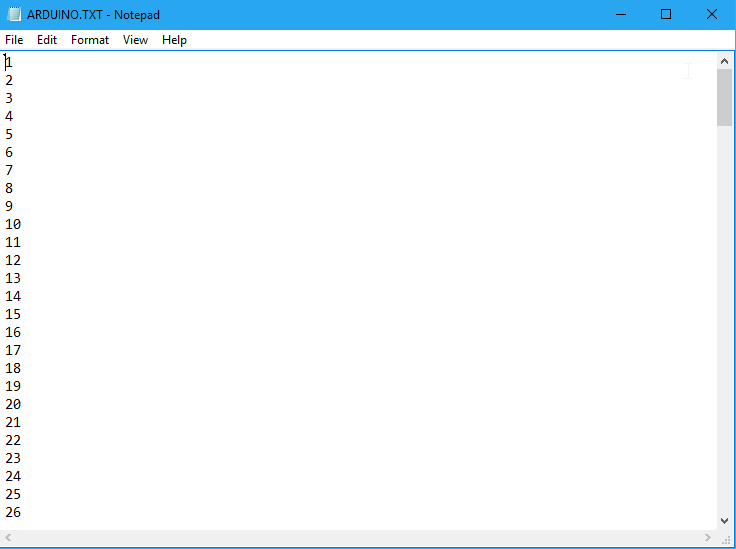736x549 pixels.
Task: Open the View menu
Action: tap(135, 40)
